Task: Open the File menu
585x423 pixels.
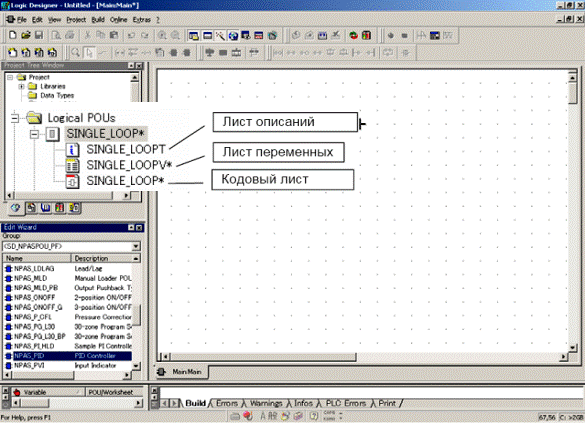Action: click(x=22, y=19)
